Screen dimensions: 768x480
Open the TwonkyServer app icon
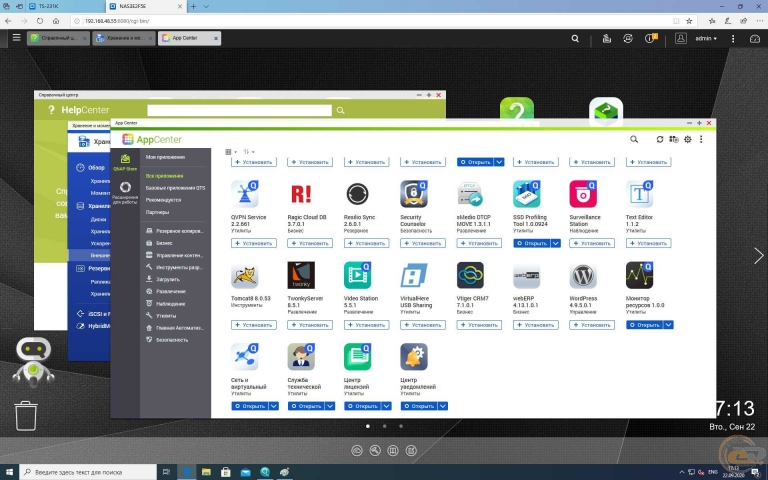click(301, 275)
